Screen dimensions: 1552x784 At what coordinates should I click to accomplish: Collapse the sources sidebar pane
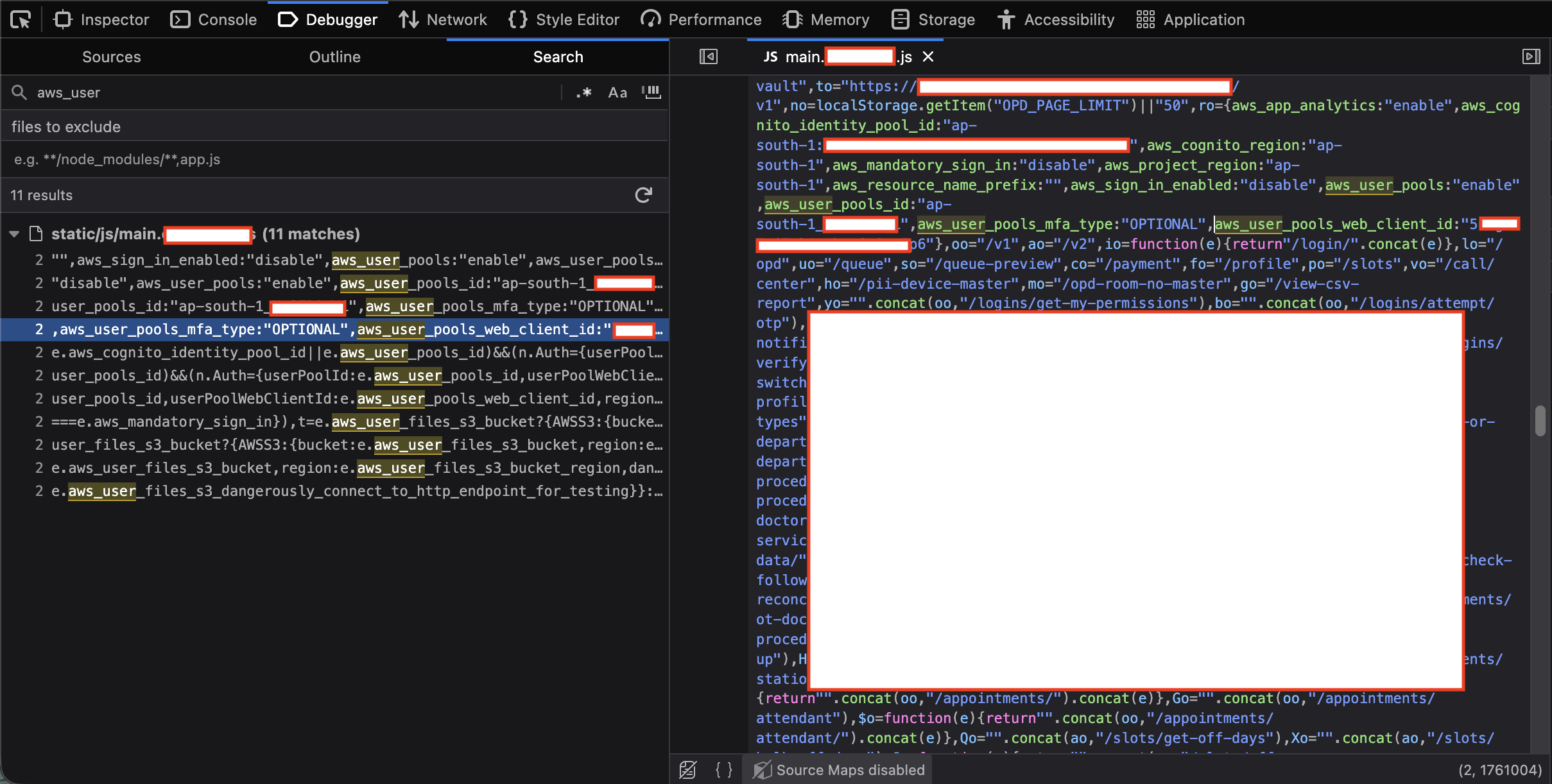(709, 57)
